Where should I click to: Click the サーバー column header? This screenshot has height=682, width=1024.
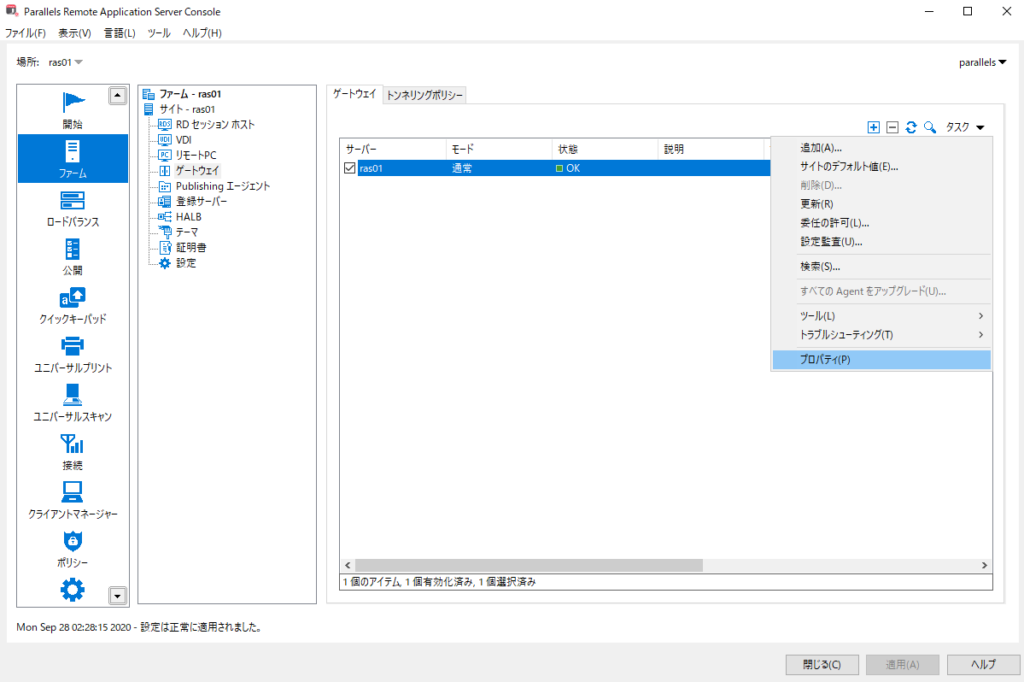click(x=393, y=150)
